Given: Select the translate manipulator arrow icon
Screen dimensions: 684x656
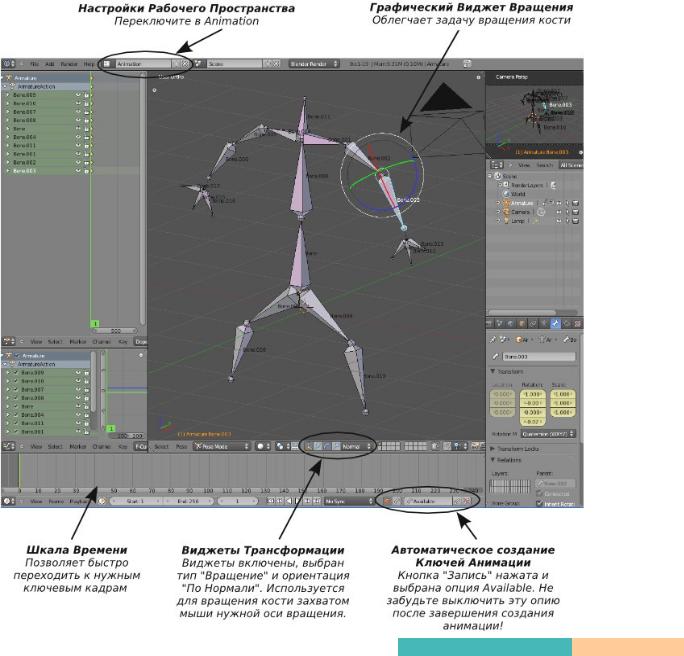Looking at the screenshot, I should pos(318,446).
